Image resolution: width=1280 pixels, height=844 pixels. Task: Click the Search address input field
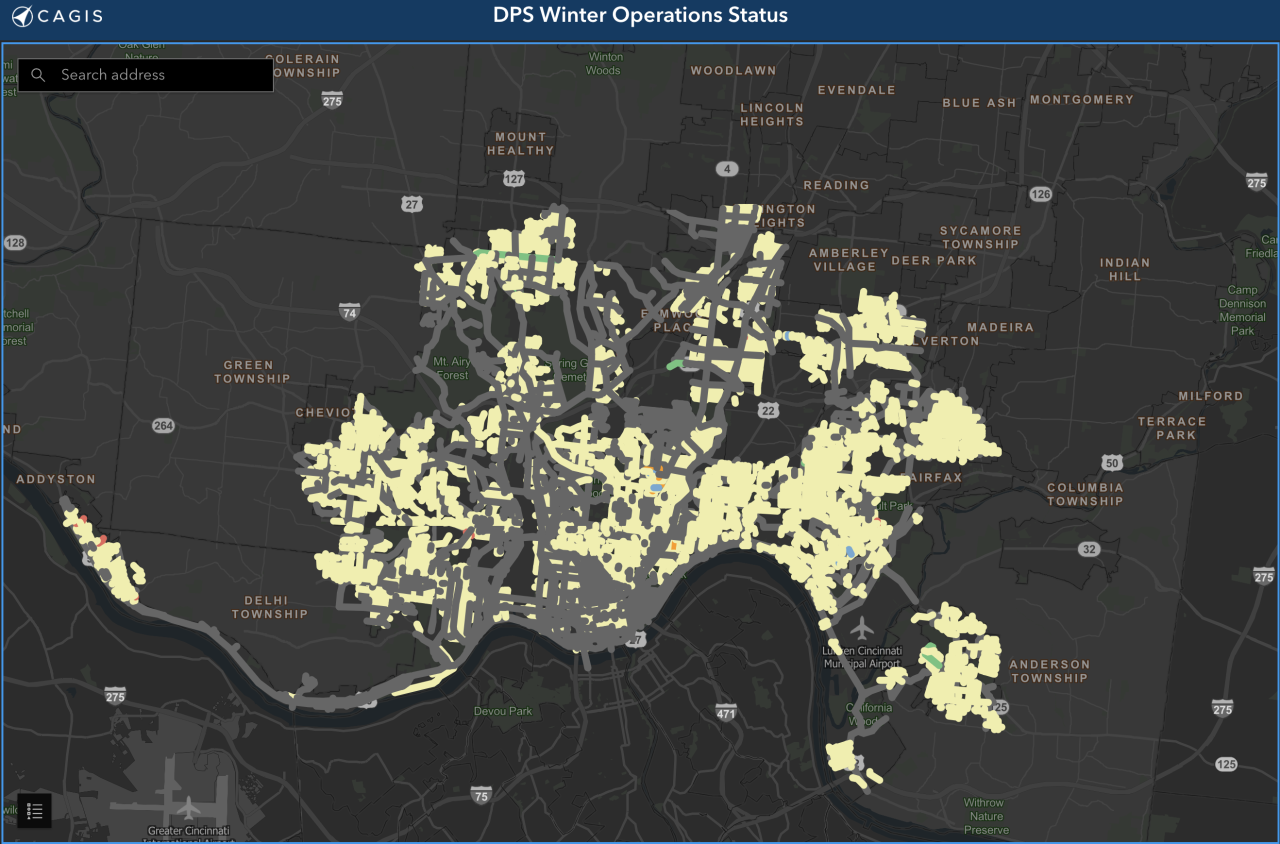click(150, 74)
